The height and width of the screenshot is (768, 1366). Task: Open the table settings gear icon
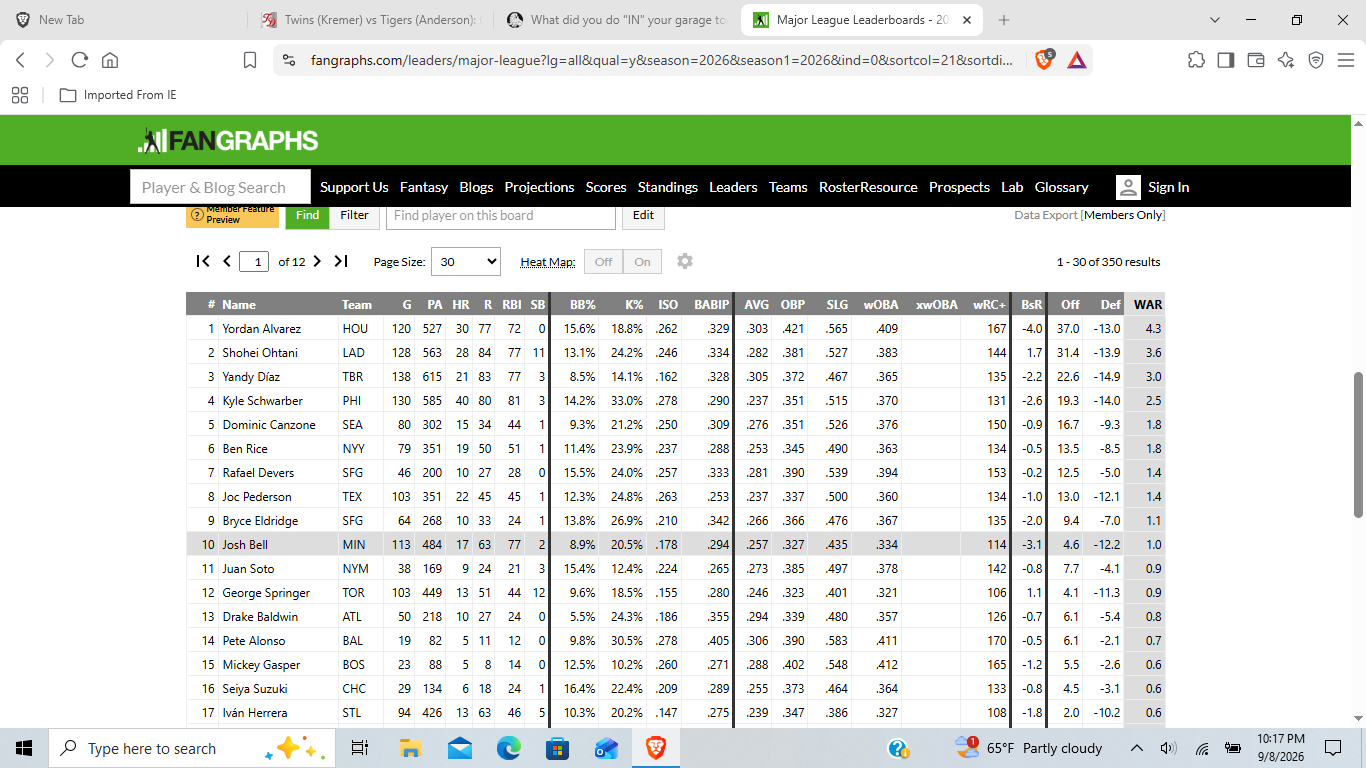point(684,261)
